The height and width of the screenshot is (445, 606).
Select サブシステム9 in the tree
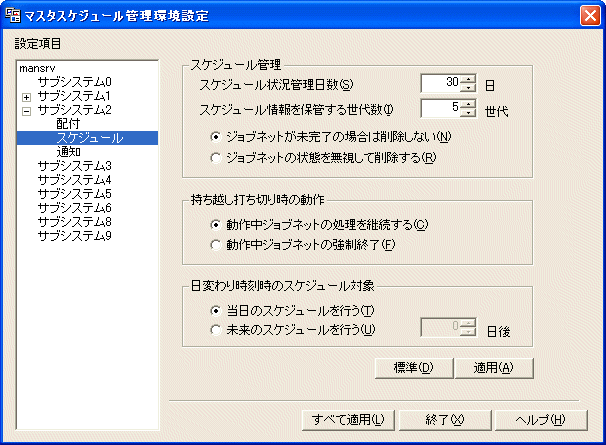tap(75, 236)
